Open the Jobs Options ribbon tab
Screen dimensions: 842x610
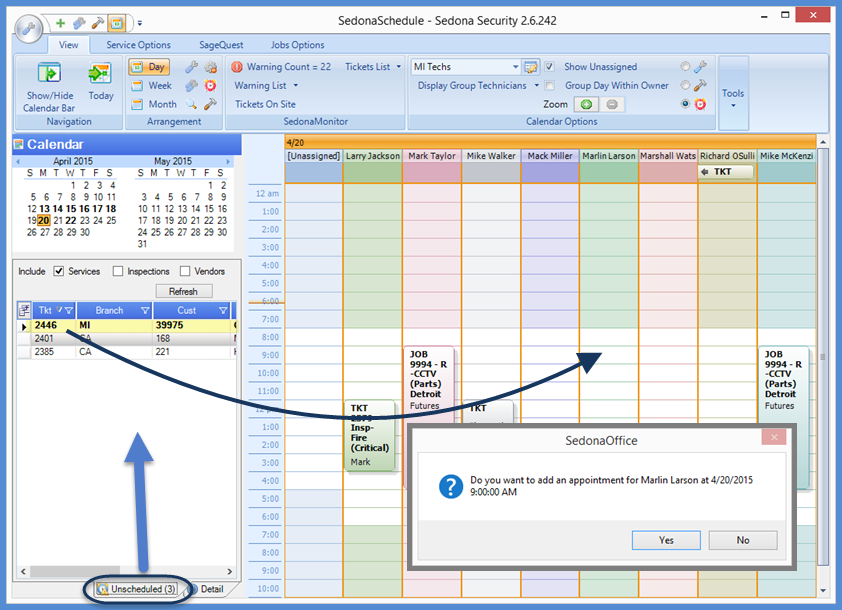(x=297, y=45)
